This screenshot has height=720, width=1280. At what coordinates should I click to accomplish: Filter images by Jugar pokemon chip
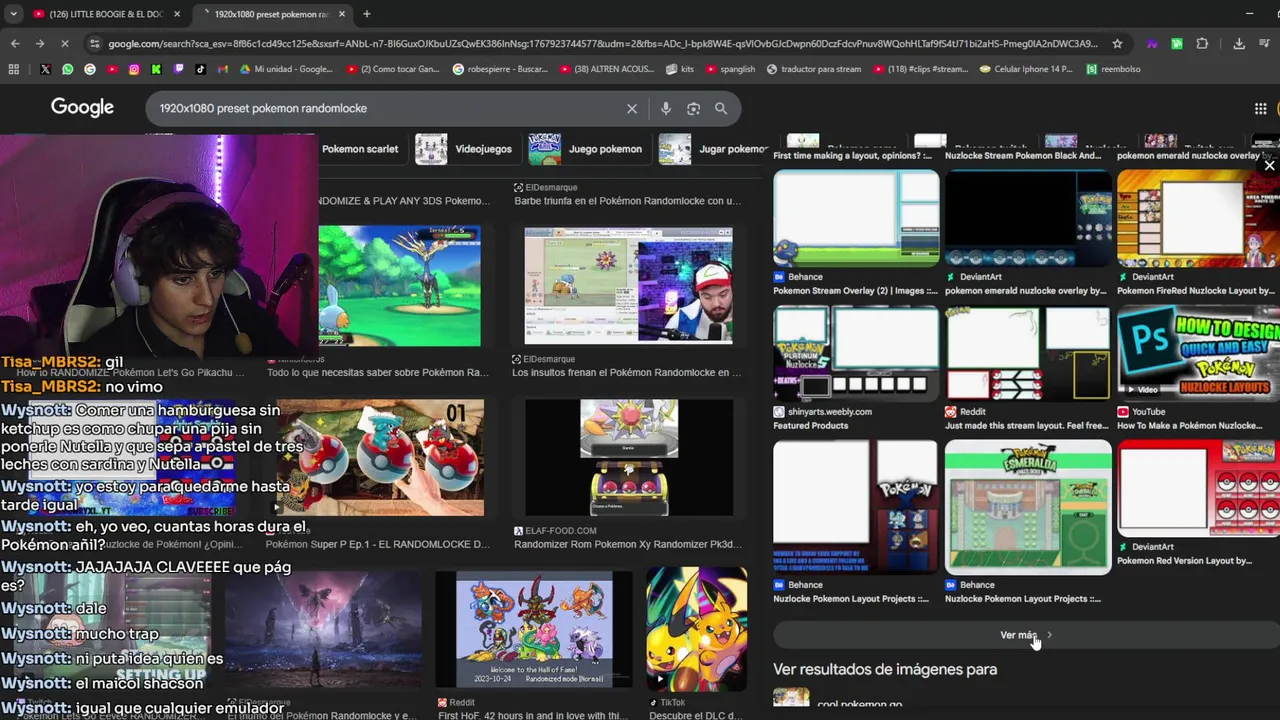coord(713,149)
